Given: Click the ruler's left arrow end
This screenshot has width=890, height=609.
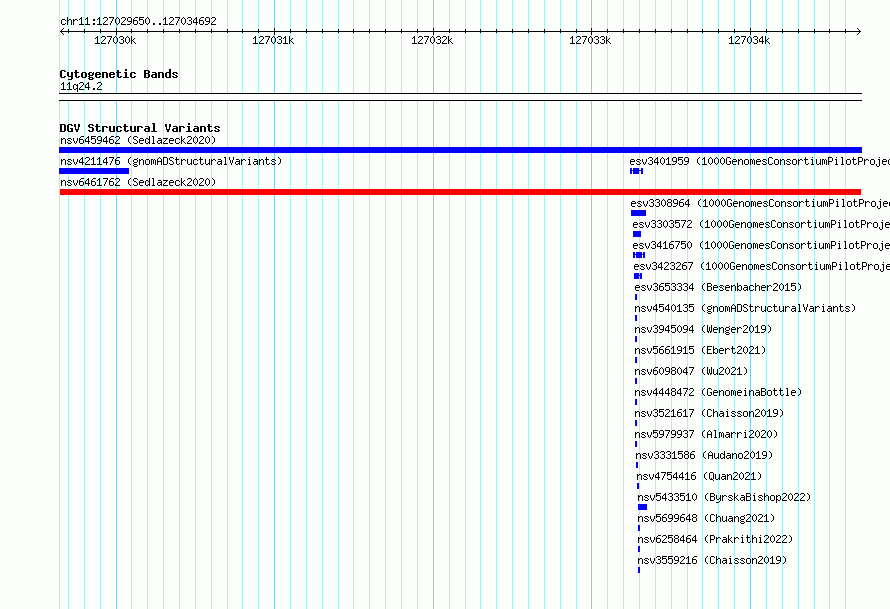Looking at the screenshot, I should pos(62,32).
